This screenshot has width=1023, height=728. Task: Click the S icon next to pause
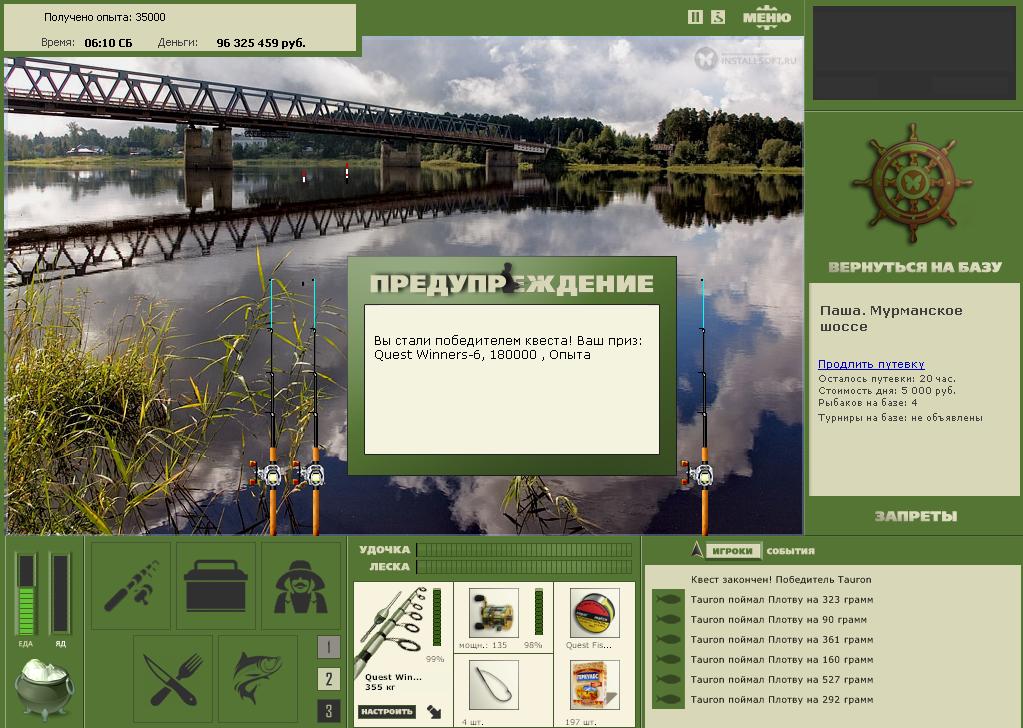coord(718,17)
